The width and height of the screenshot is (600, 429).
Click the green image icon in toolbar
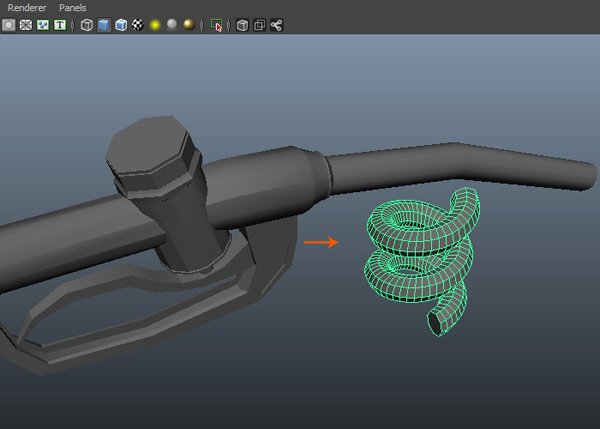pyautogui.click(x=43, y=24)
